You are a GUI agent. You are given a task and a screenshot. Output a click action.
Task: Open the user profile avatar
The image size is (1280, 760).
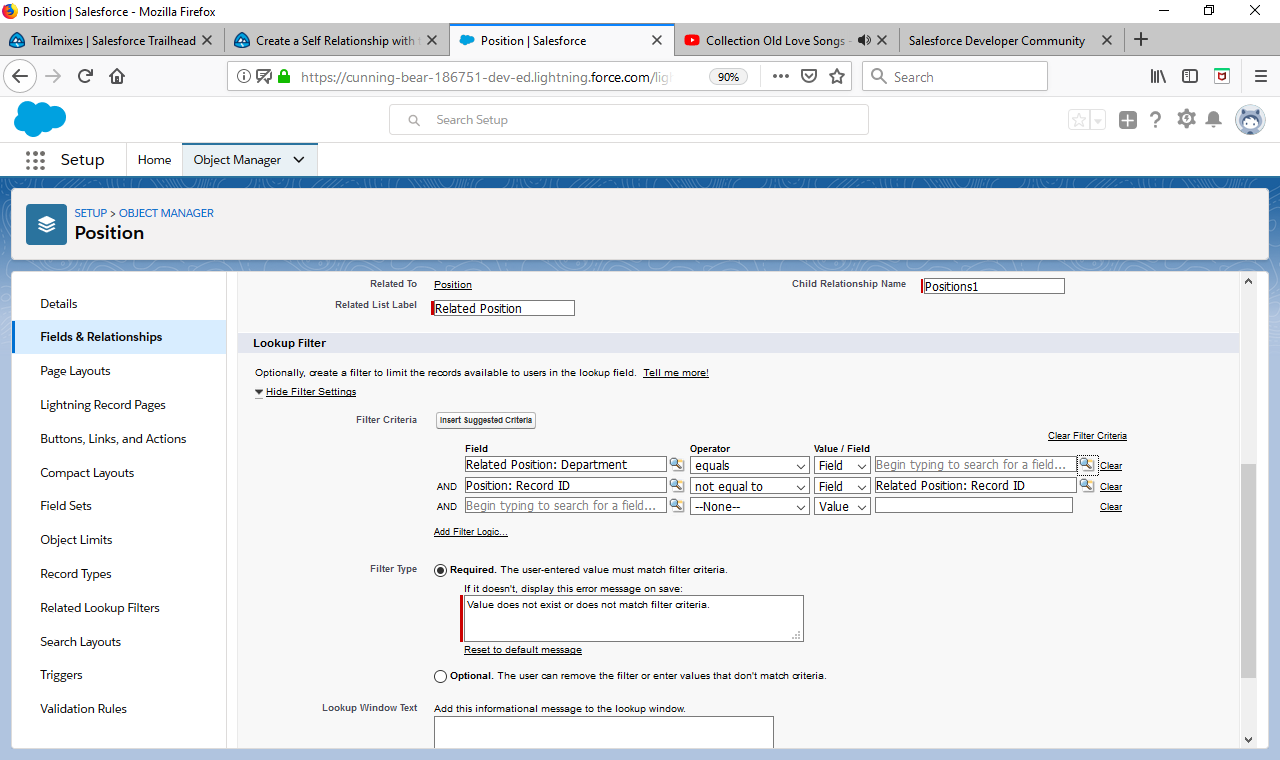click(1250, 120)
